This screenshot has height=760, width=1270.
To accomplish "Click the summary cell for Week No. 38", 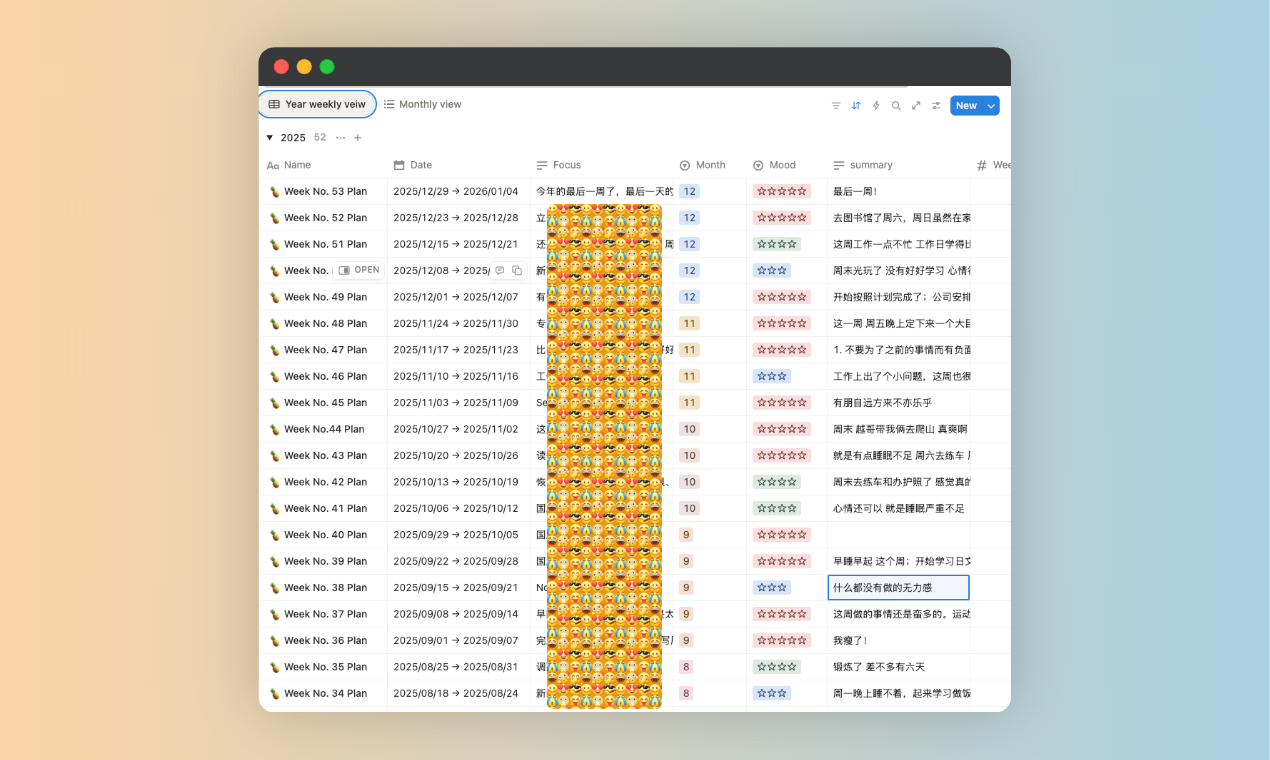I will click(897, 588).
